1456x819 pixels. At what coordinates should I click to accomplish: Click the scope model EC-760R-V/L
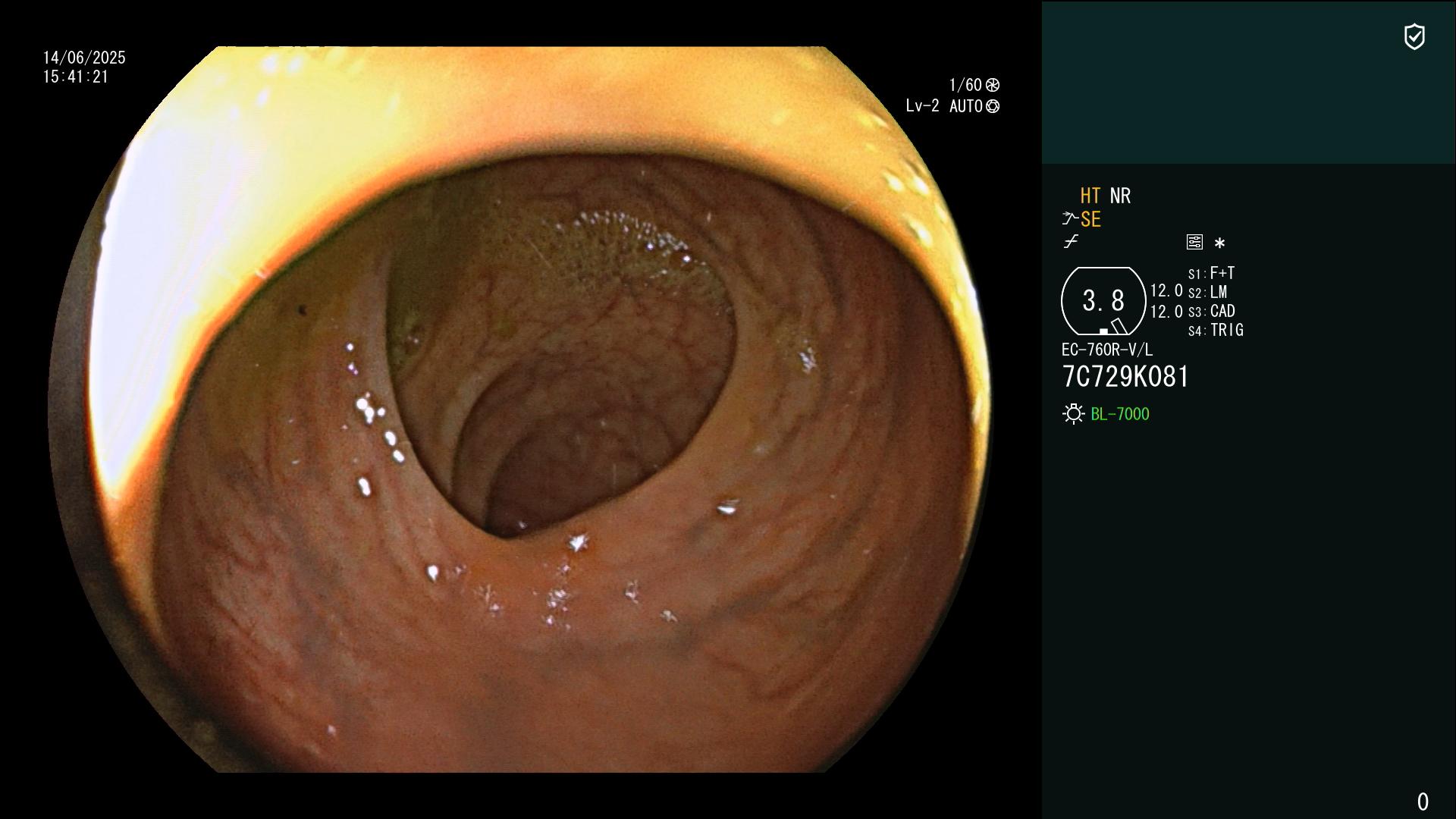point(1107,350)
